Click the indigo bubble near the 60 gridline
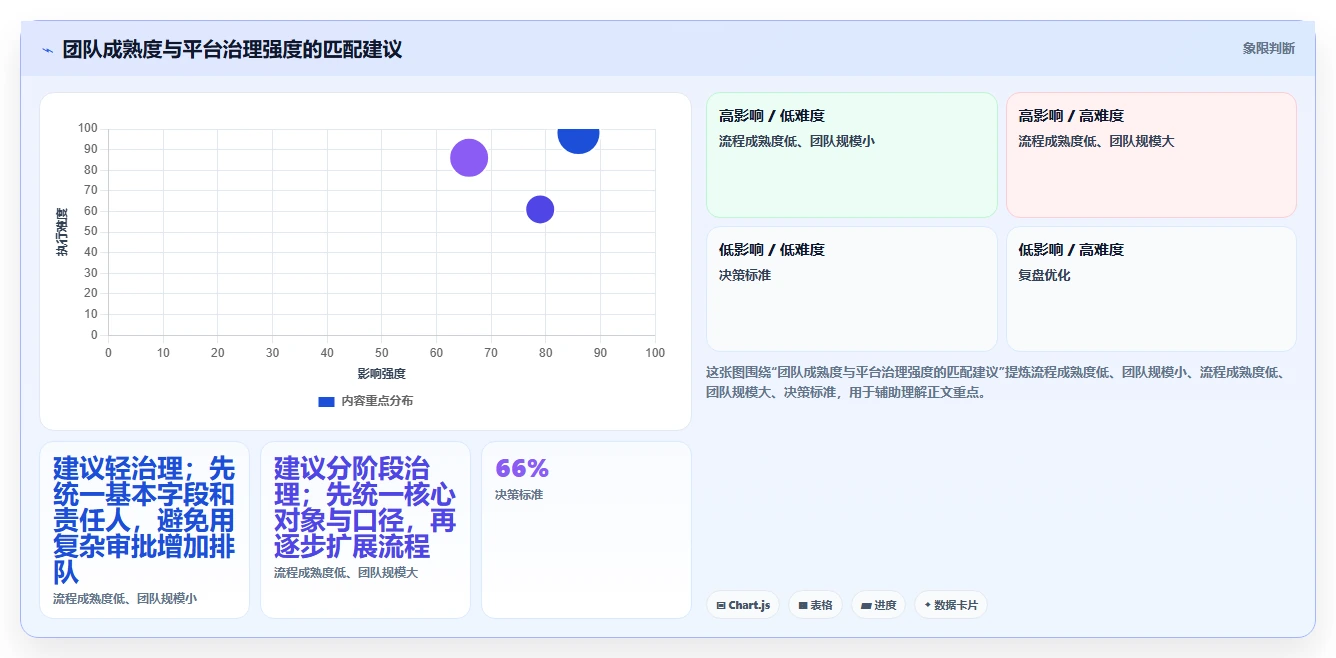The image size is (1336, 658). pyautogui.click(x=540, y=209)
